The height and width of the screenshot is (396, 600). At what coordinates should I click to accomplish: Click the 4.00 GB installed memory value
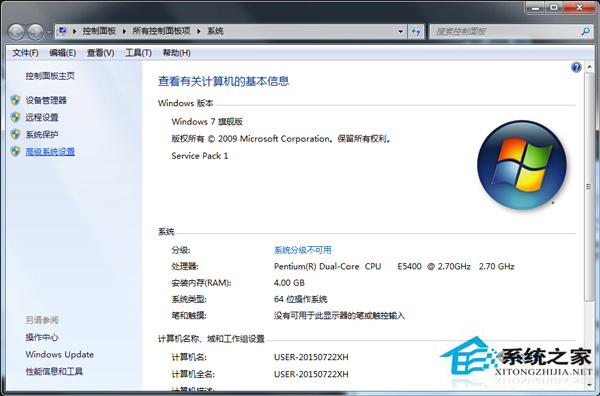pos(289,283)
